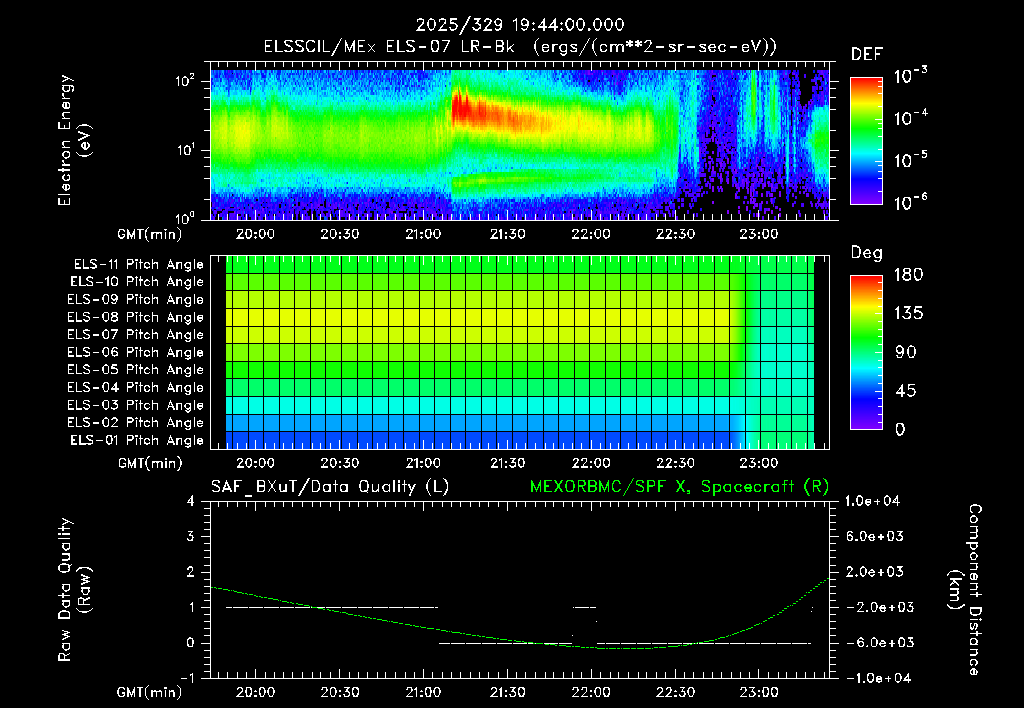The height and width of the screenshot is (708, 1024).
Task: Click the 10^2 tick on electron energy axis
Action: click(x=185, y=81)
